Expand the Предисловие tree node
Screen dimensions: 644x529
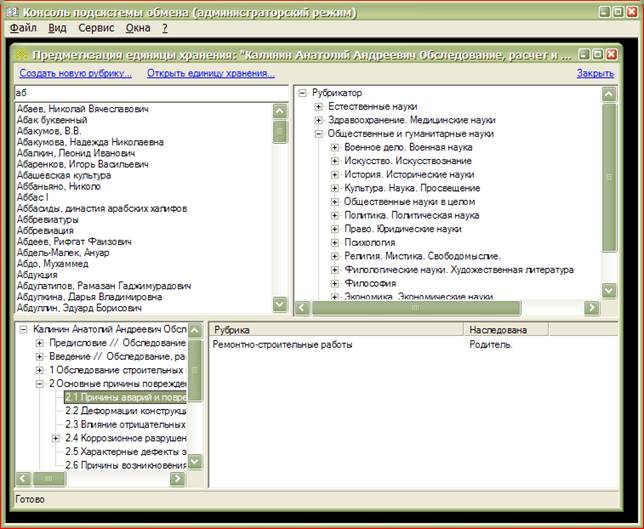coord(39,343)
